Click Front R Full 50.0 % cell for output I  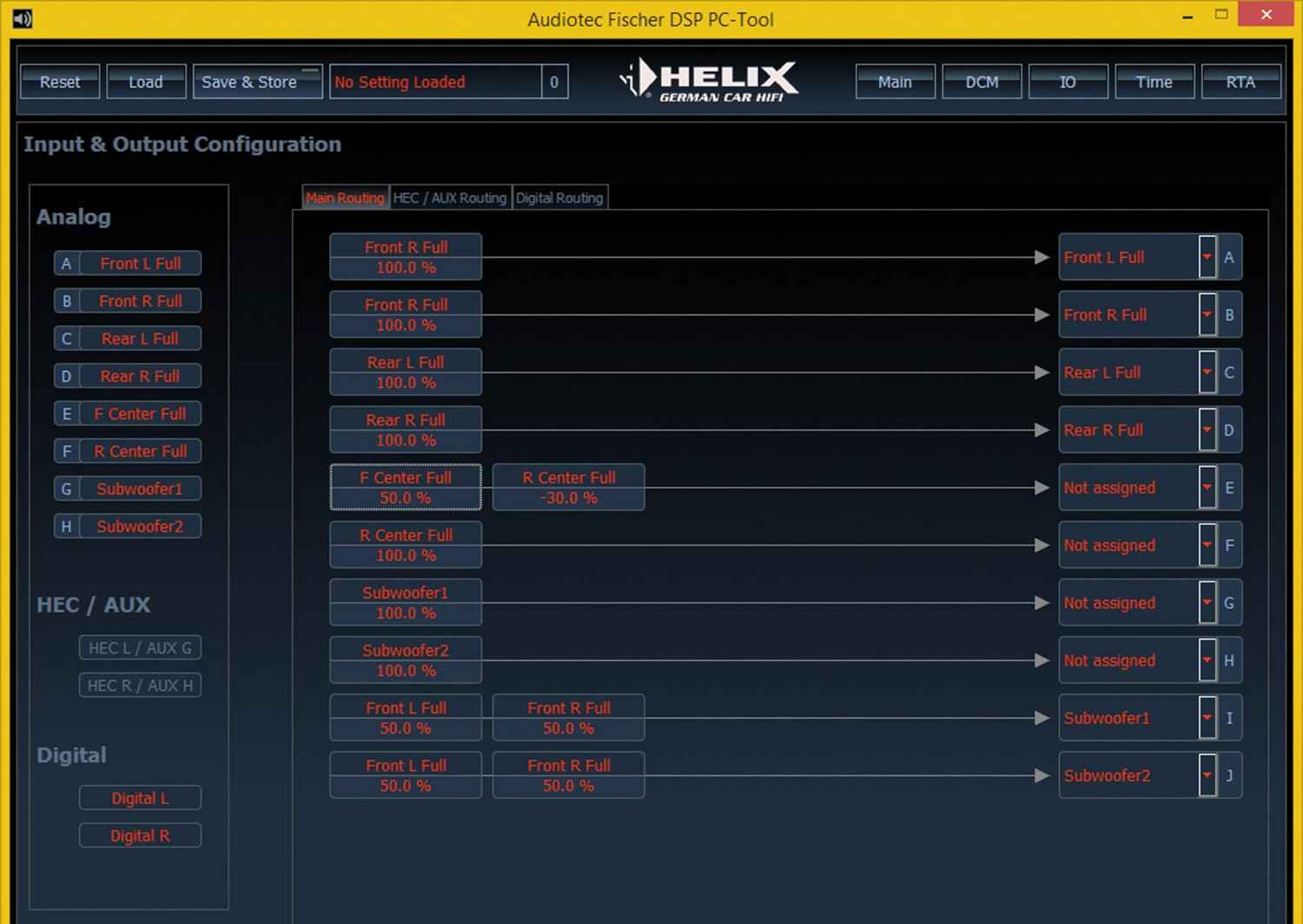(569, 718)
